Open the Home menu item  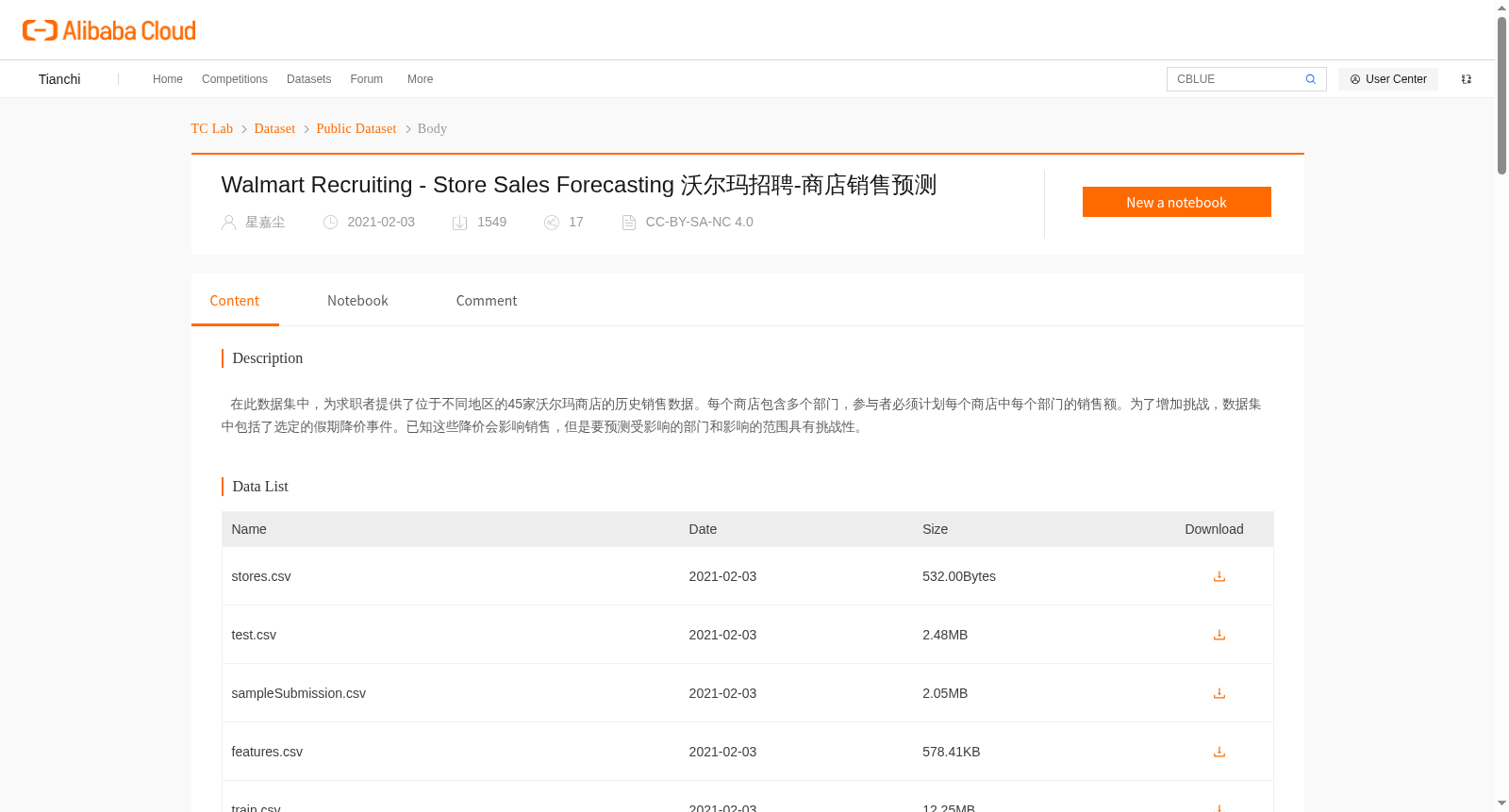click(168, 79)
